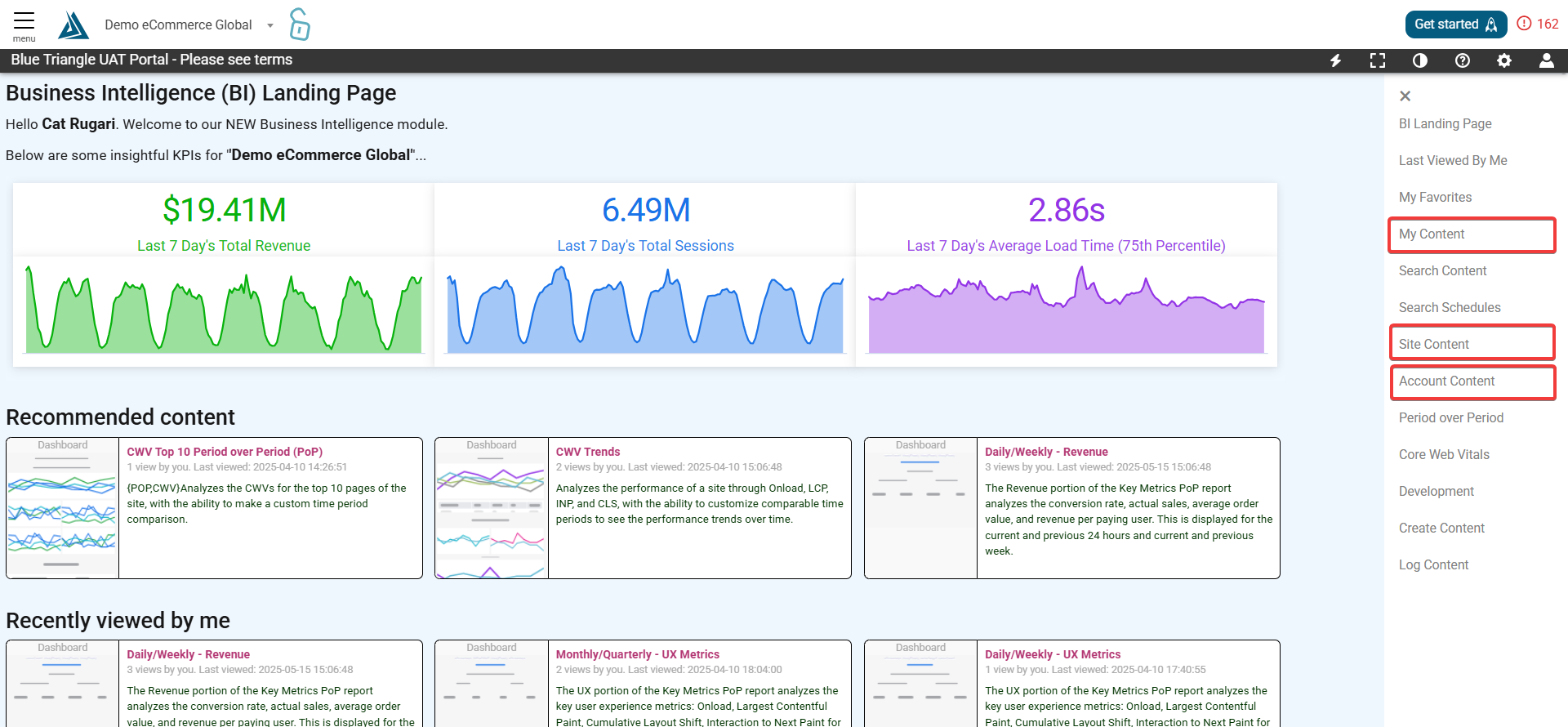The image size is (1568, 727).
Task: Click the $19.41M revenue value
Action: [x=224, y=210]
